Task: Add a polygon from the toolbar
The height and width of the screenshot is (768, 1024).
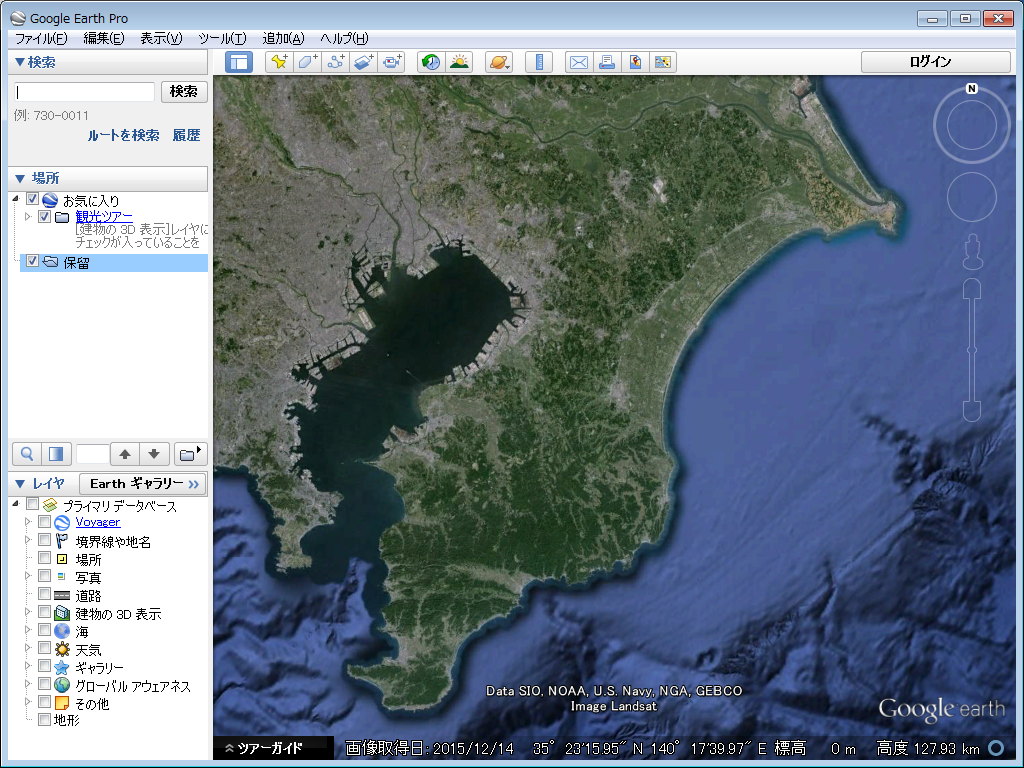Action: coord(308,63)
